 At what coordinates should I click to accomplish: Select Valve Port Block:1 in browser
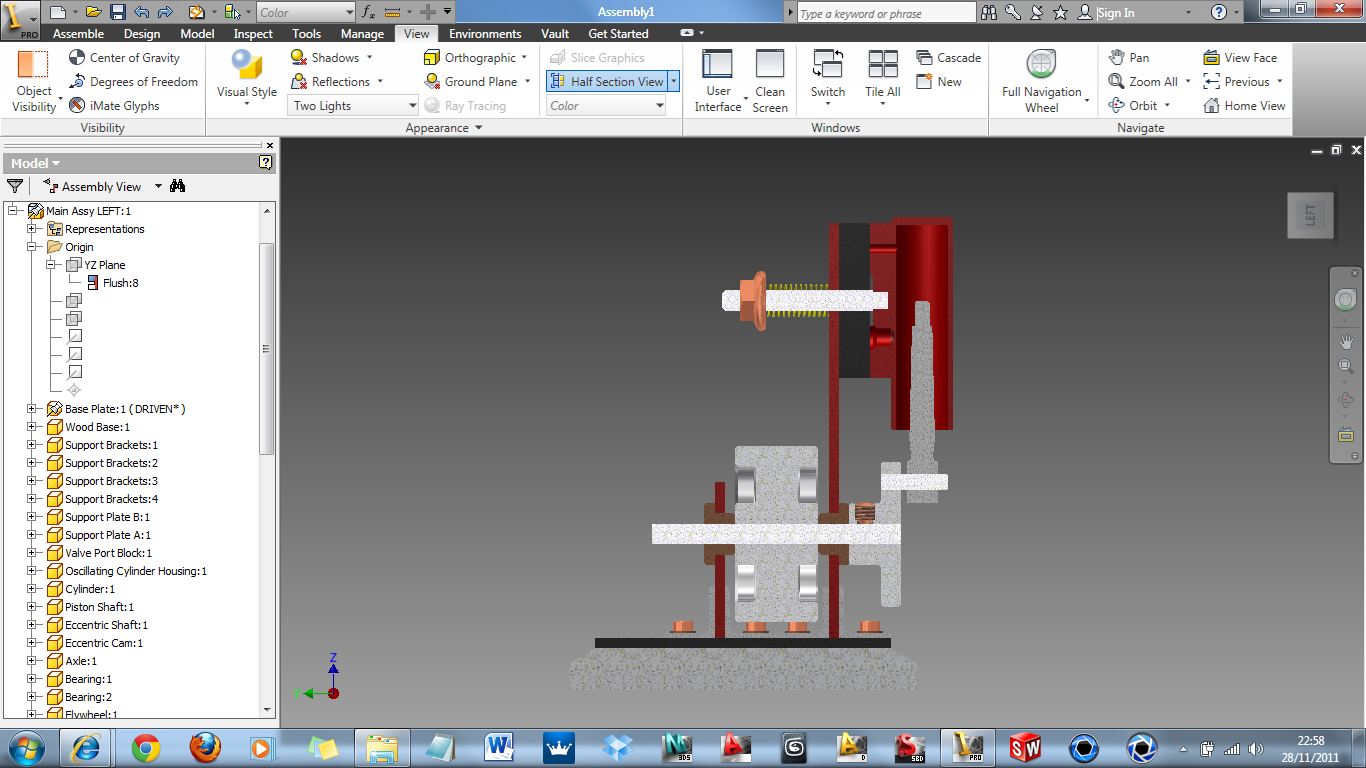pos(108,553)
